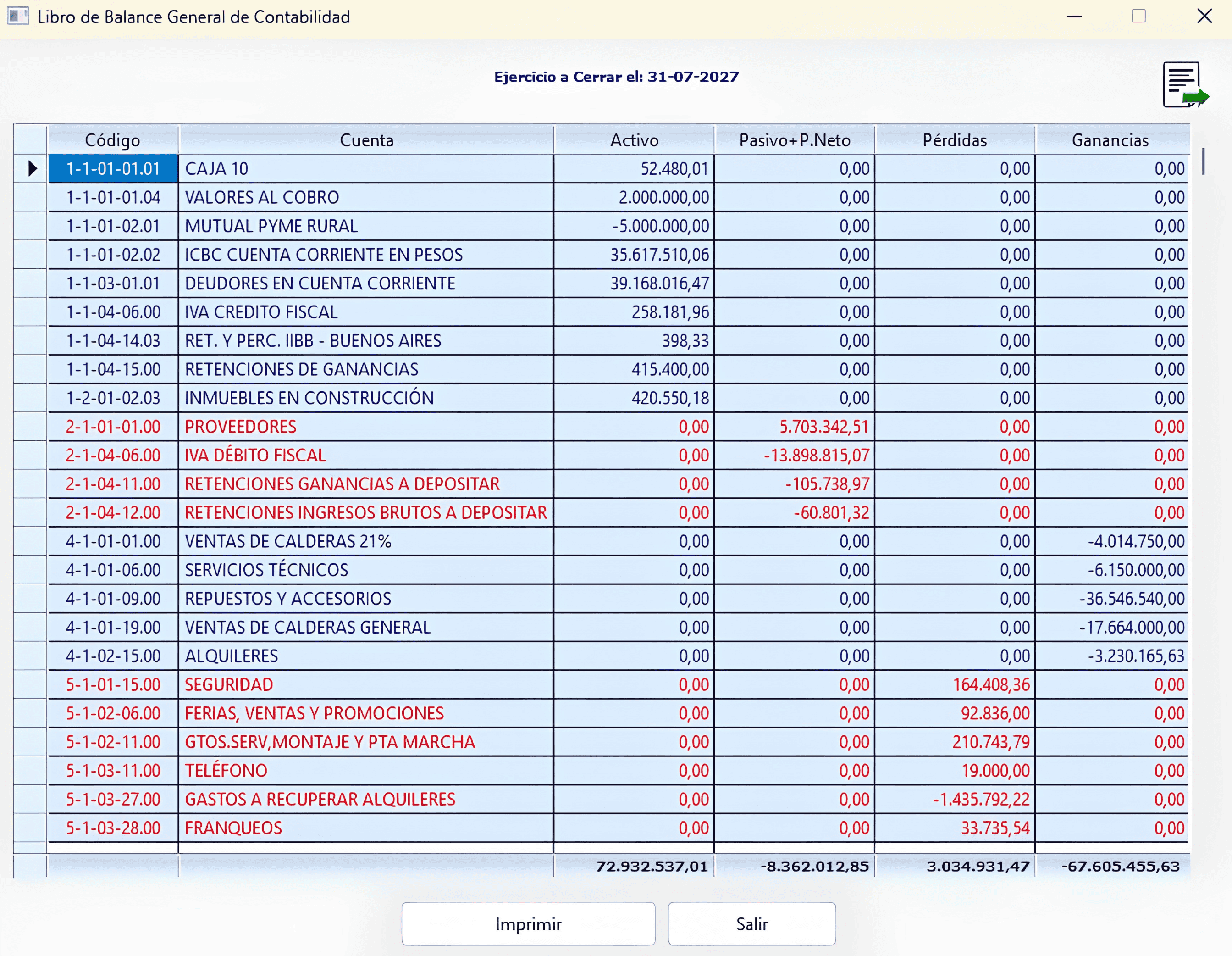Select VENTAS DE CALDERAS GENERAL account
This screenshot has height=956, width=1232.
pyautogui.click(x=366, y=628)
